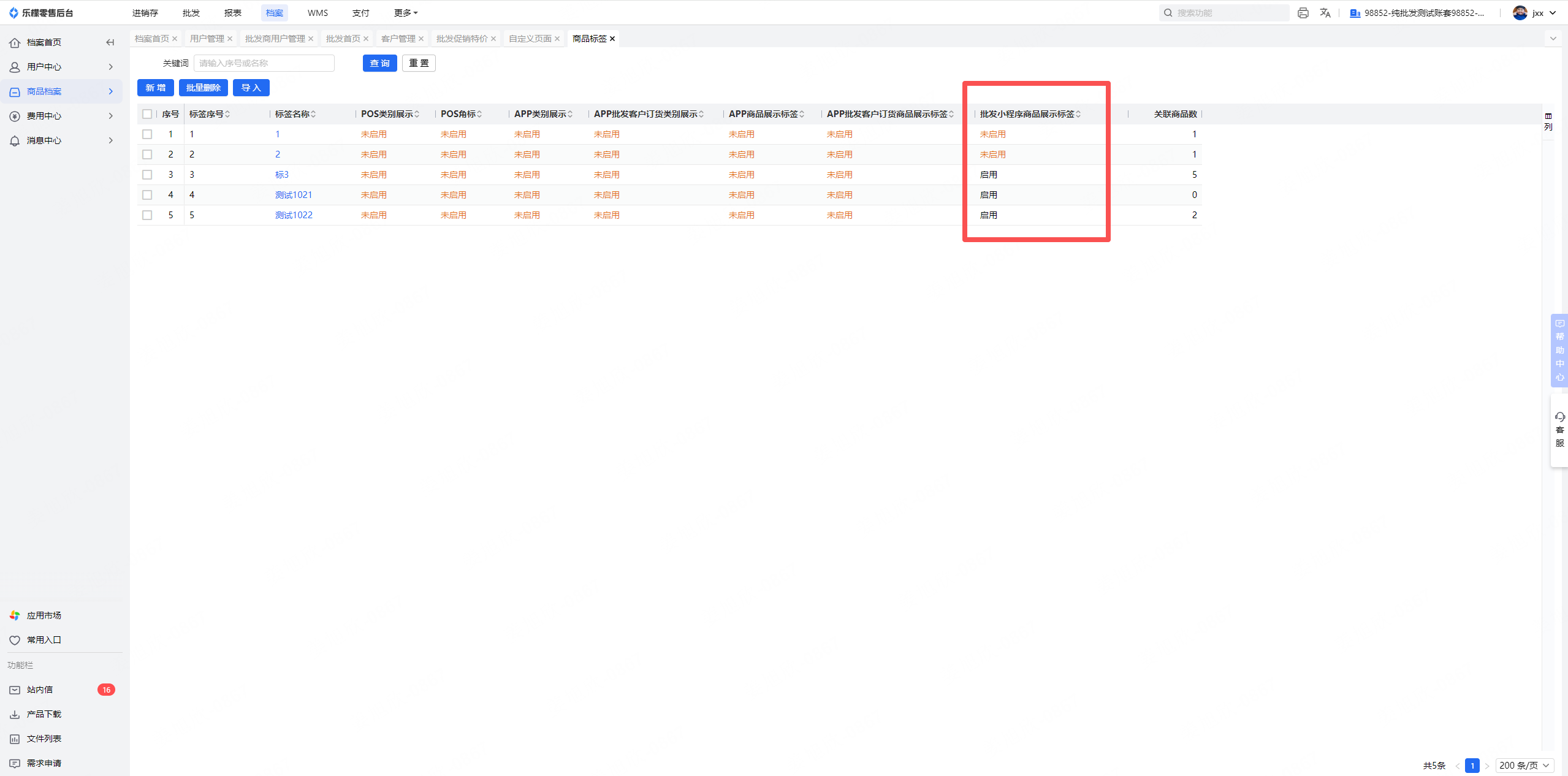Viewport: 1568px width, 776px height.
Task: Open the 站内信 mailbox icon
Action: click(15, 690)
